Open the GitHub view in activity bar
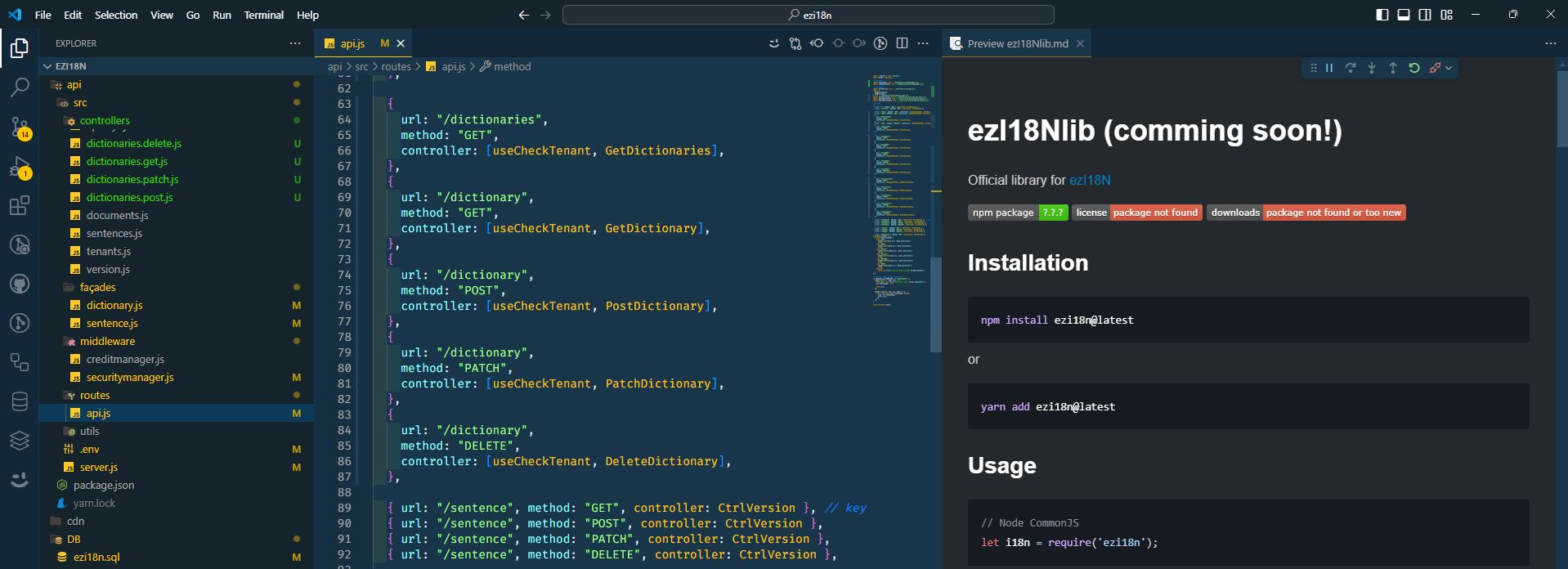The image size is (1568, 569). coord(20,284)
